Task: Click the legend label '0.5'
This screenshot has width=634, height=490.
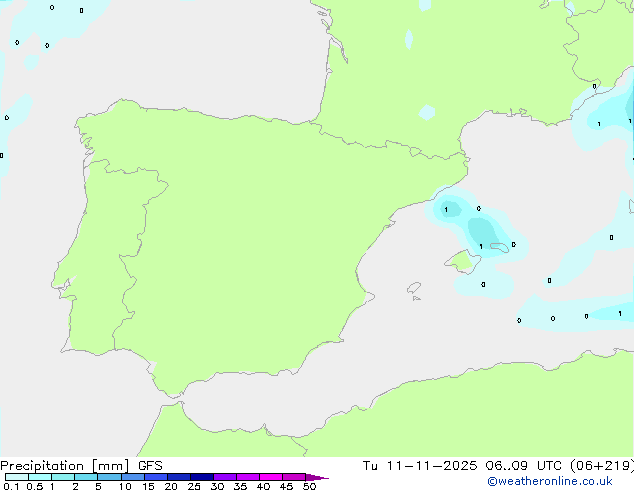Action: click(x=35, y=486)
